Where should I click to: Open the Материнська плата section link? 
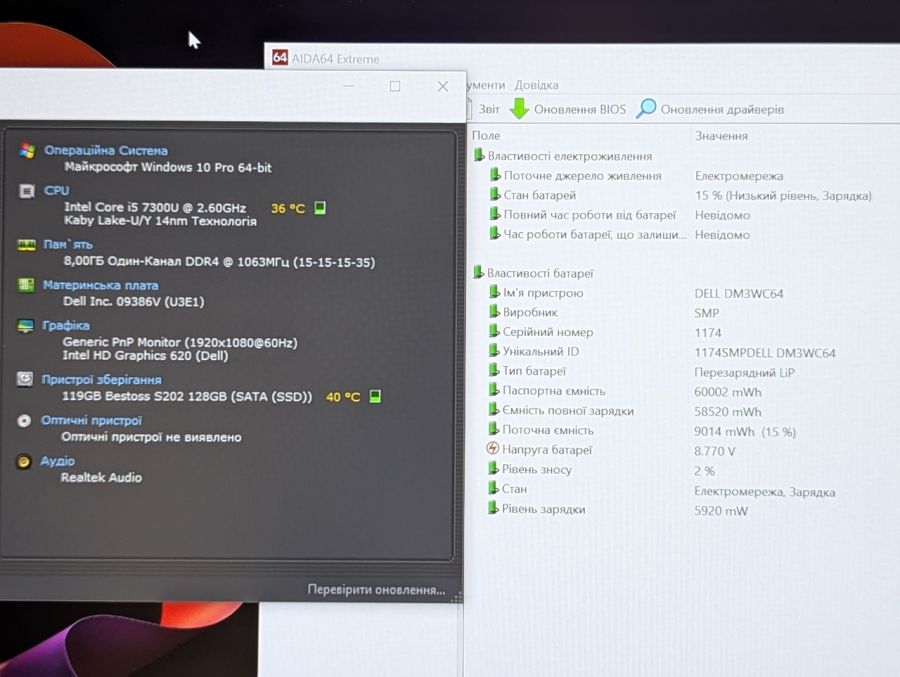(x=100, y=285)
